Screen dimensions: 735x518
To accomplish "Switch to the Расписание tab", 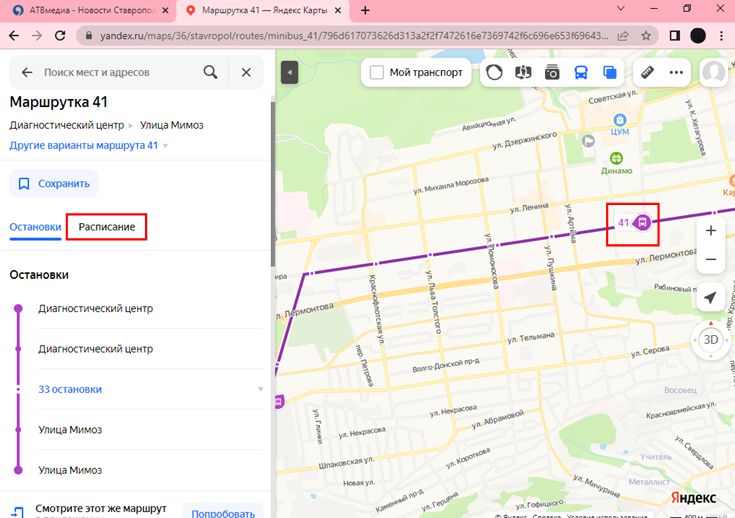I will tap(107, 227).
